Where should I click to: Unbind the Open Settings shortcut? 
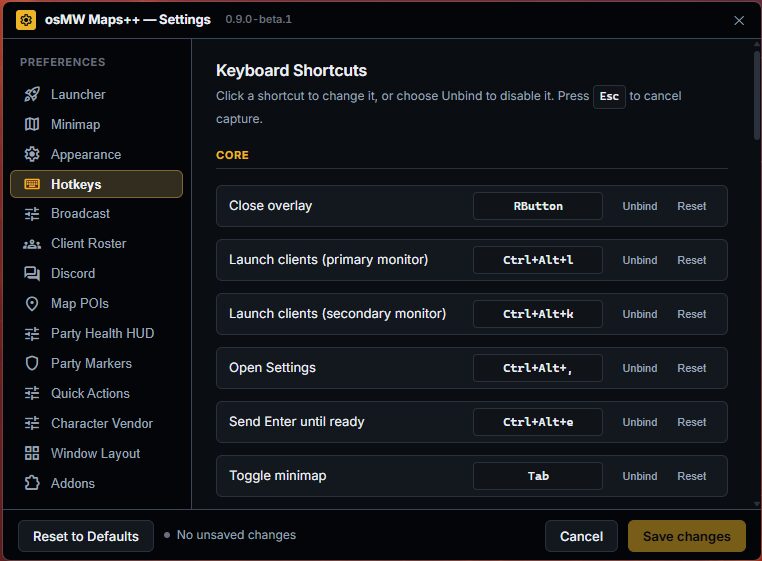point(640,368)
